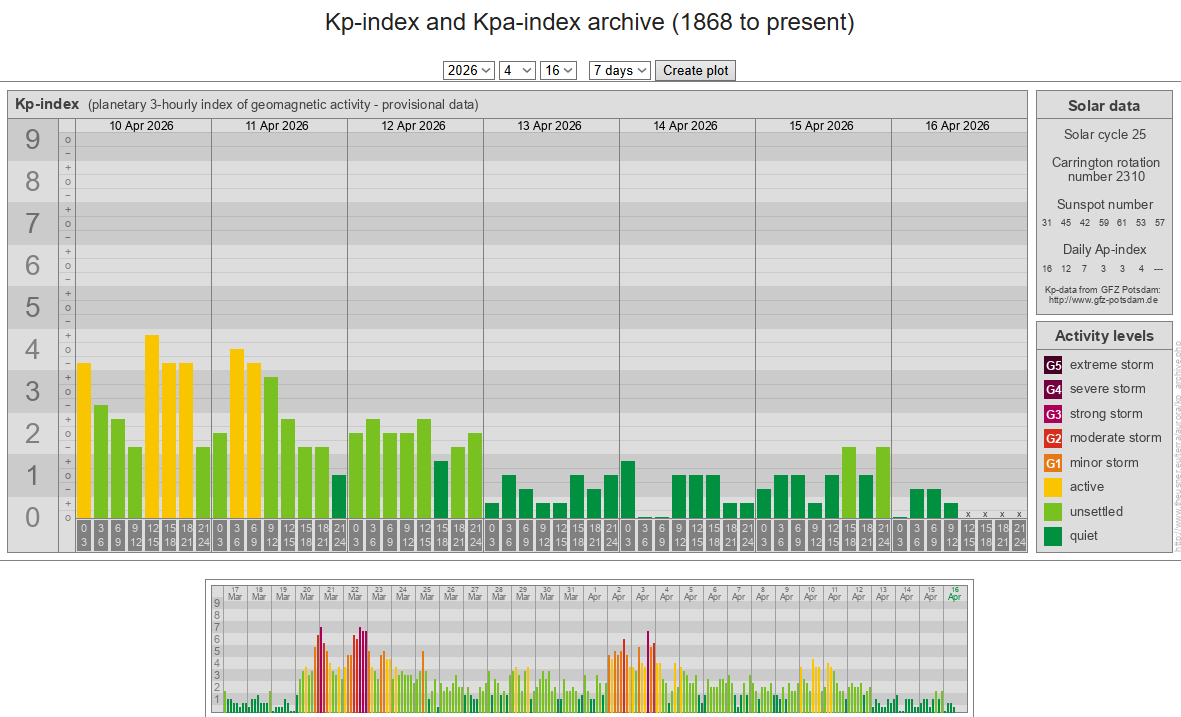Click the Activity levels heading
The image size is (1181, 717).
1104,336
